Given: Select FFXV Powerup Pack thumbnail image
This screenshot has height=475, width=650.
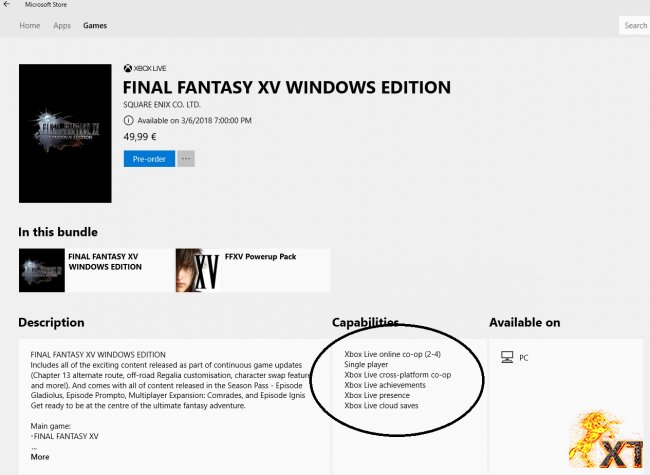Looking at the screenshot, I should (198, 270).
